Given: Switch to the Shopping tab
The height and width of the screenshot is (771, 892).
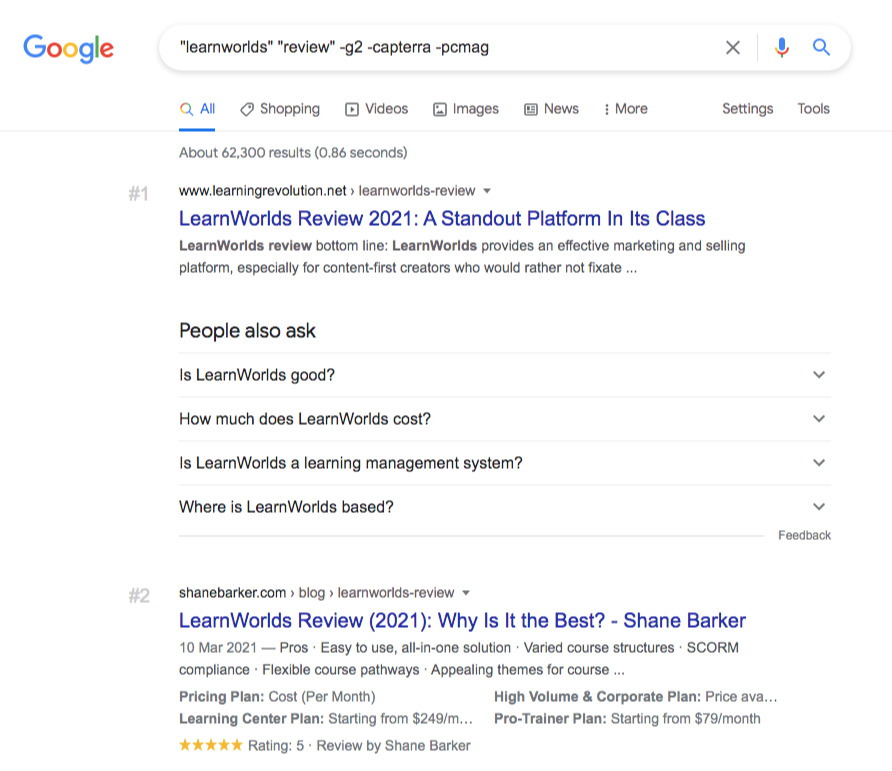Looking at the screenshot, I should click(x=280, y=109).
